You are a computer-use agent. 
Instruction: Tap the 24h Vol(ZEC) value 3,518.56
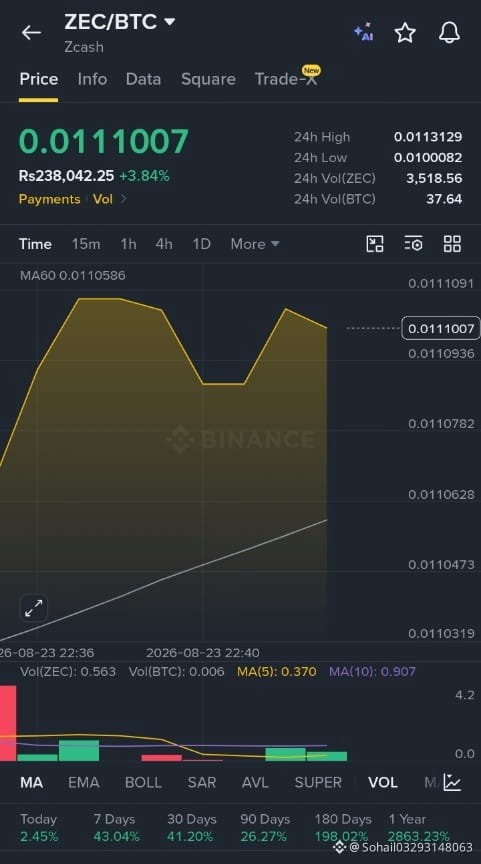pos(434,179)
